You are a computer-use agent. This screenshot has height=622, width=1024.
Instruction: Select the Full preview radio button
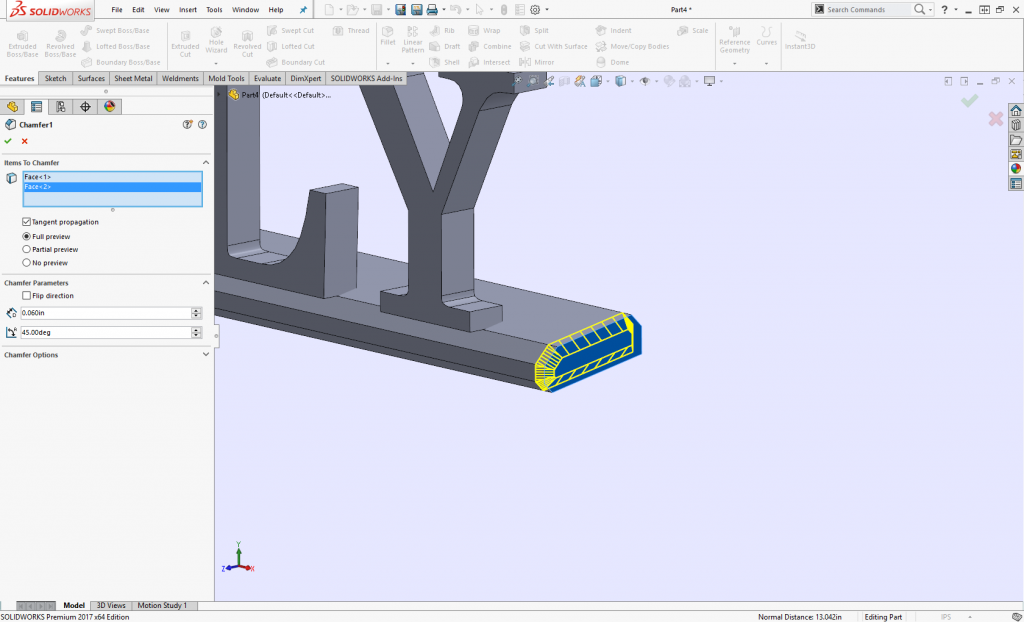coord(27,237)
